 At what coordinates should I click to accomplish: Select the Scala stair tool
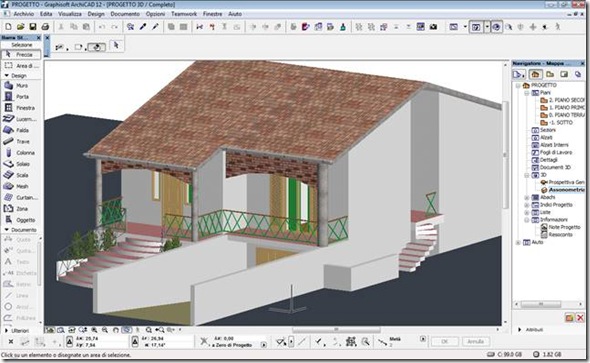[21, 175]
